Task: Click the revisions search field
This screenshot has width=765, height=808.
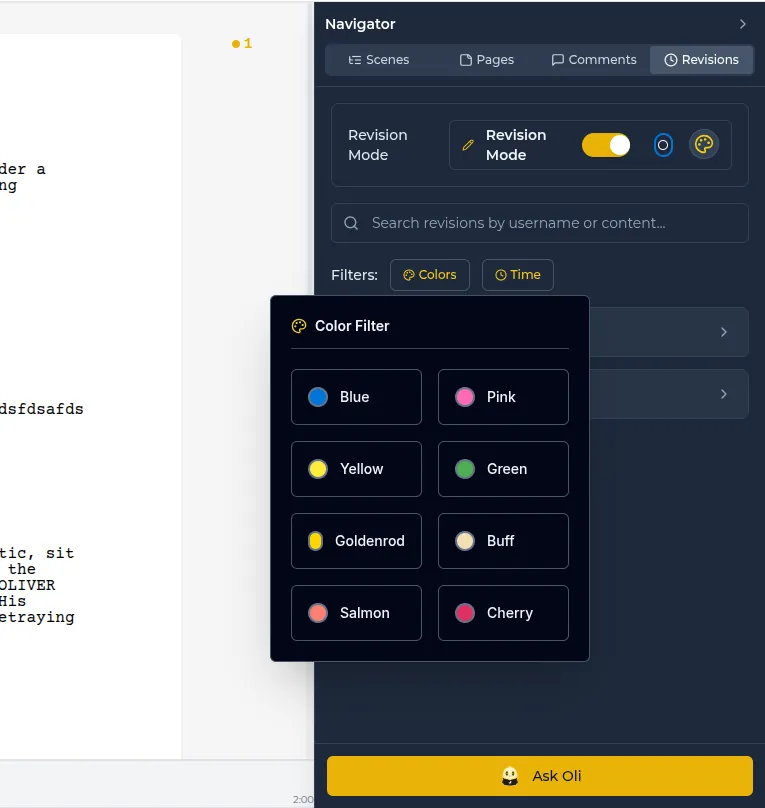Action: 539,223
